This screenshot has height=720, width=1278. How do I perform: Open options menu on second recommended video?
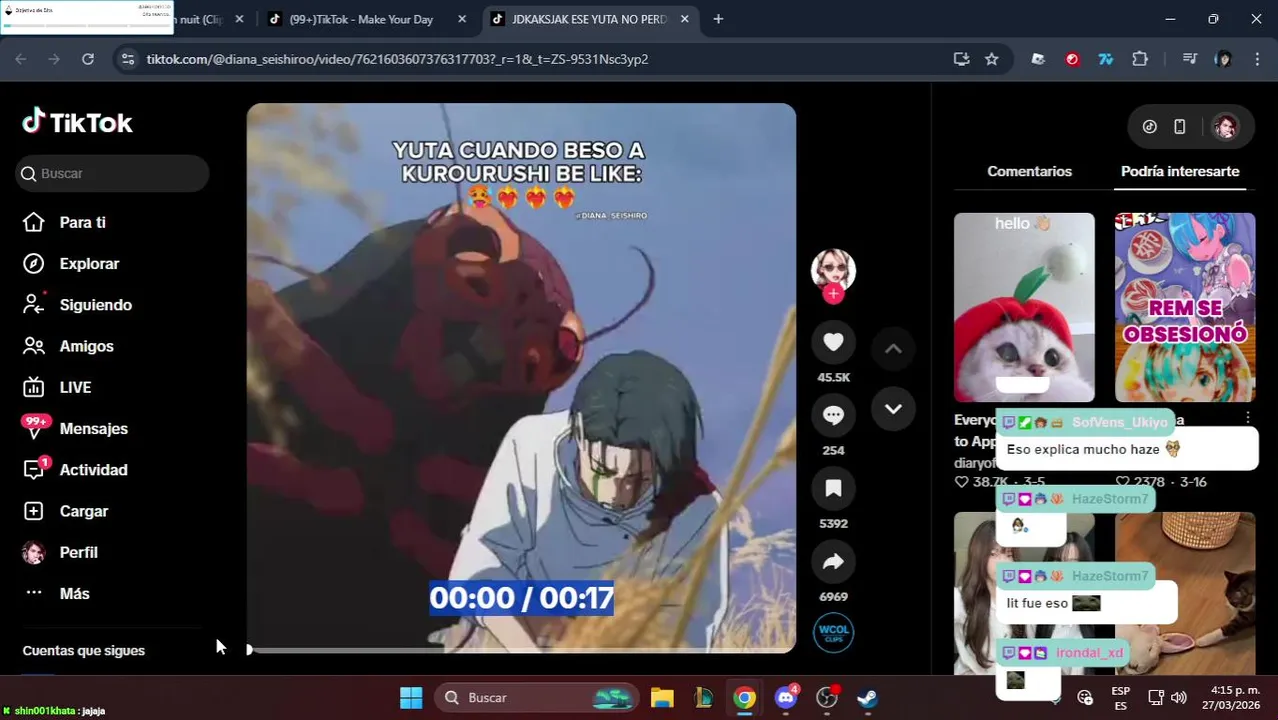[x=1248, y=418]
